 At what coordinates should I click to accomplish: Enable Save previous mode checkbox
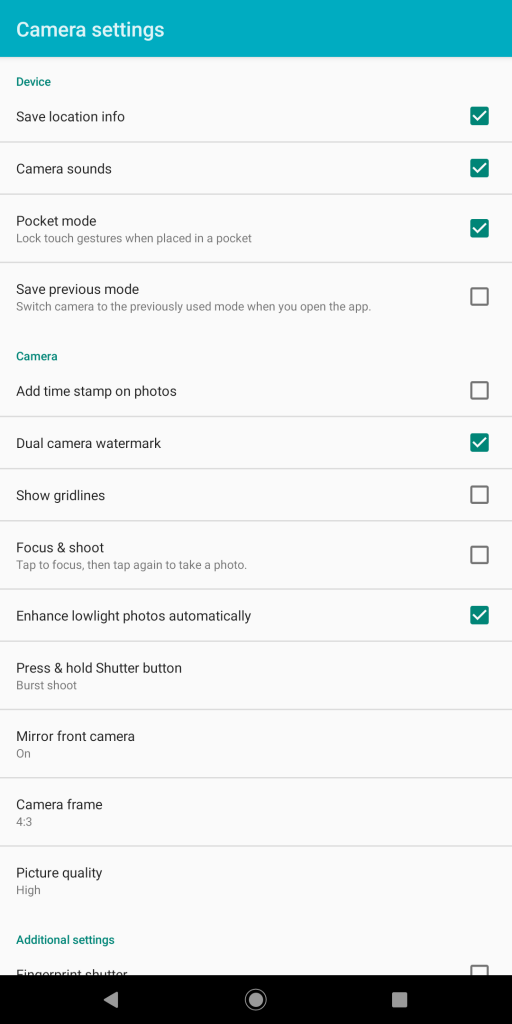pyautogui.click(x=479, y=296)
